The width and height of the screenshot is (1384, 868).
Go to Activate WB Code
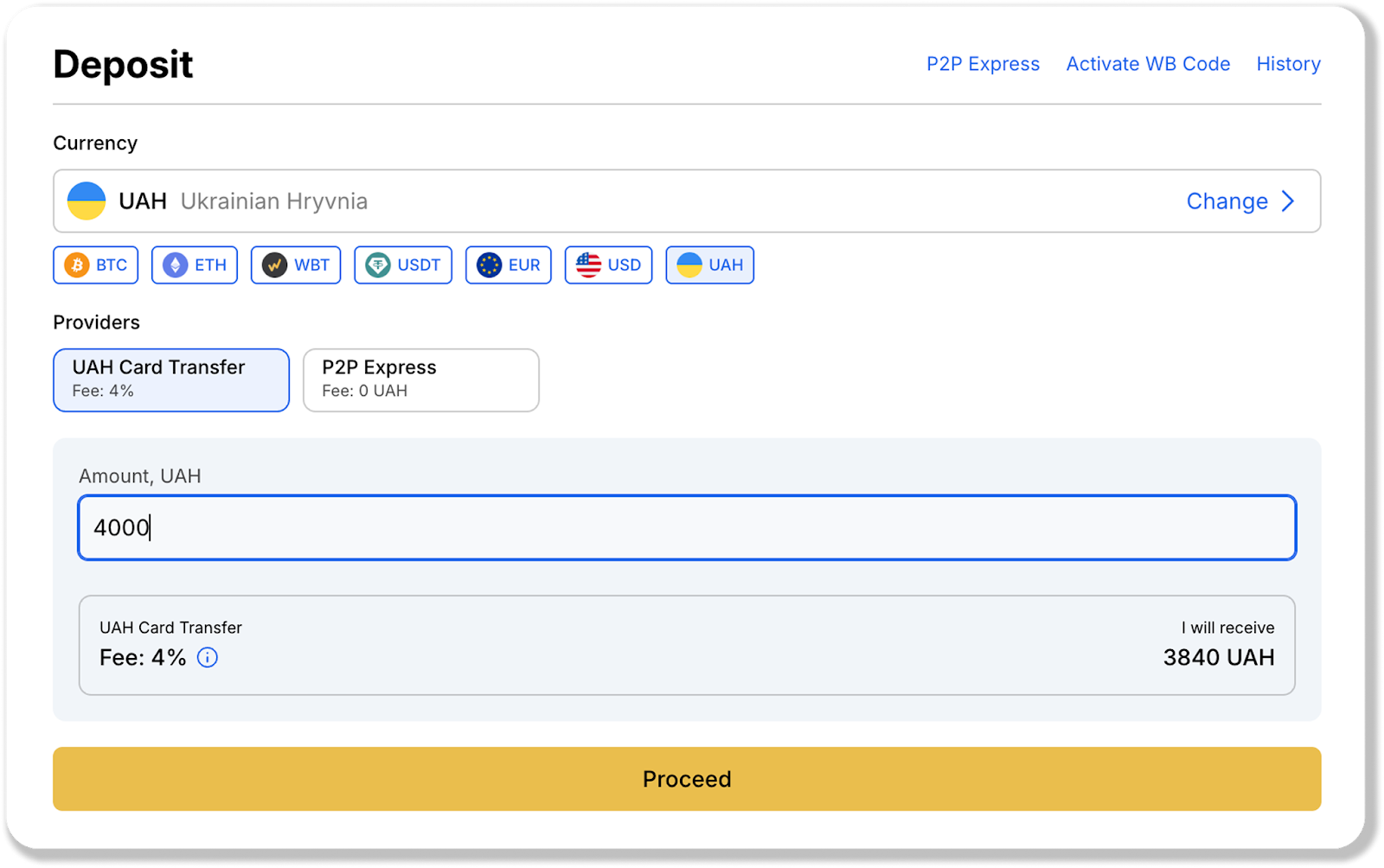(1148, 64)
